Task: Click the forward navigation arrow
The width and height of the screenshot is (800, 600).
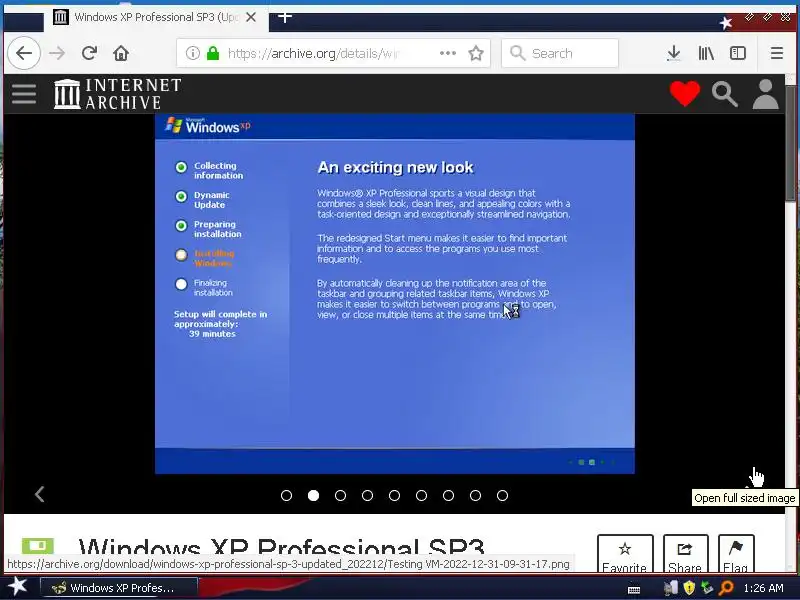Action: click(57, 53)
